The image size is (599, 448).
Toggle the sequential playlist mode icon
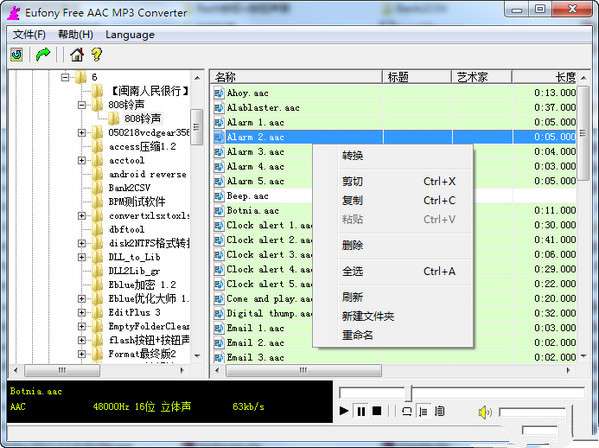tap(423, 411)
